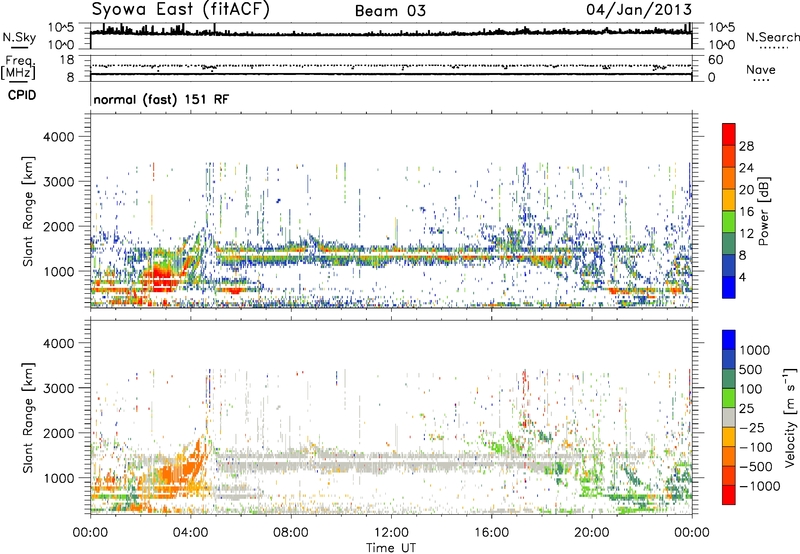
Task: Click the '20:00' time axis label
Action: pyautogui.click(x=592, y=533)
